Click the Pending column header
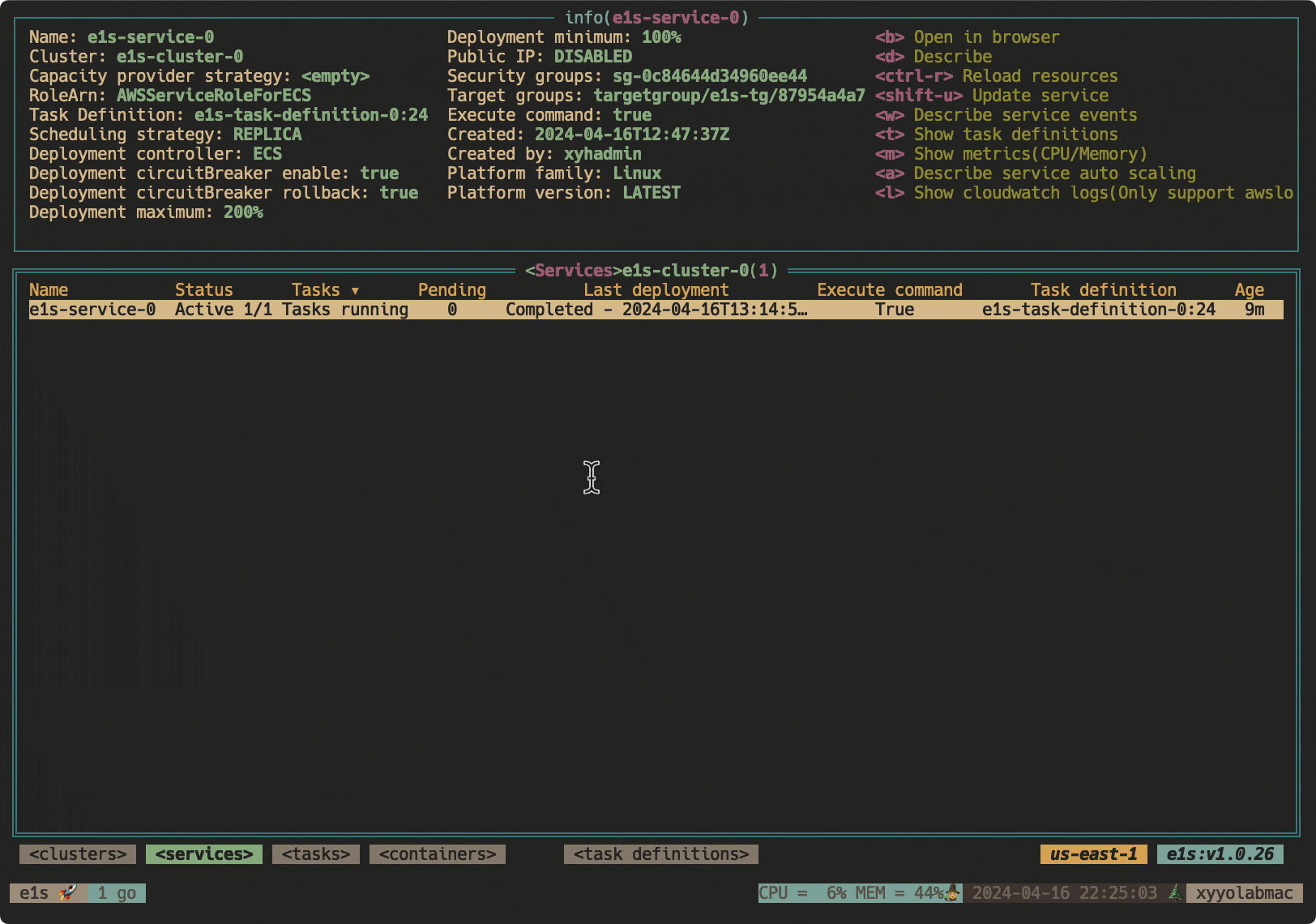 (x=452, y=290)
